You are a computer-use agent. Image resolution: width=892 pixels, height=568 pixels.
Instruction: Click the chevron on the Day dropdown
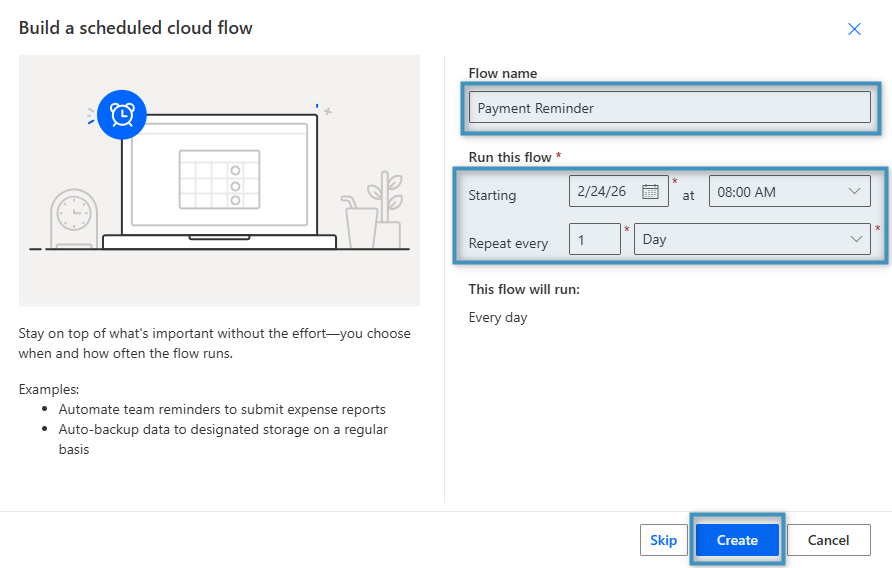(856, 239)
